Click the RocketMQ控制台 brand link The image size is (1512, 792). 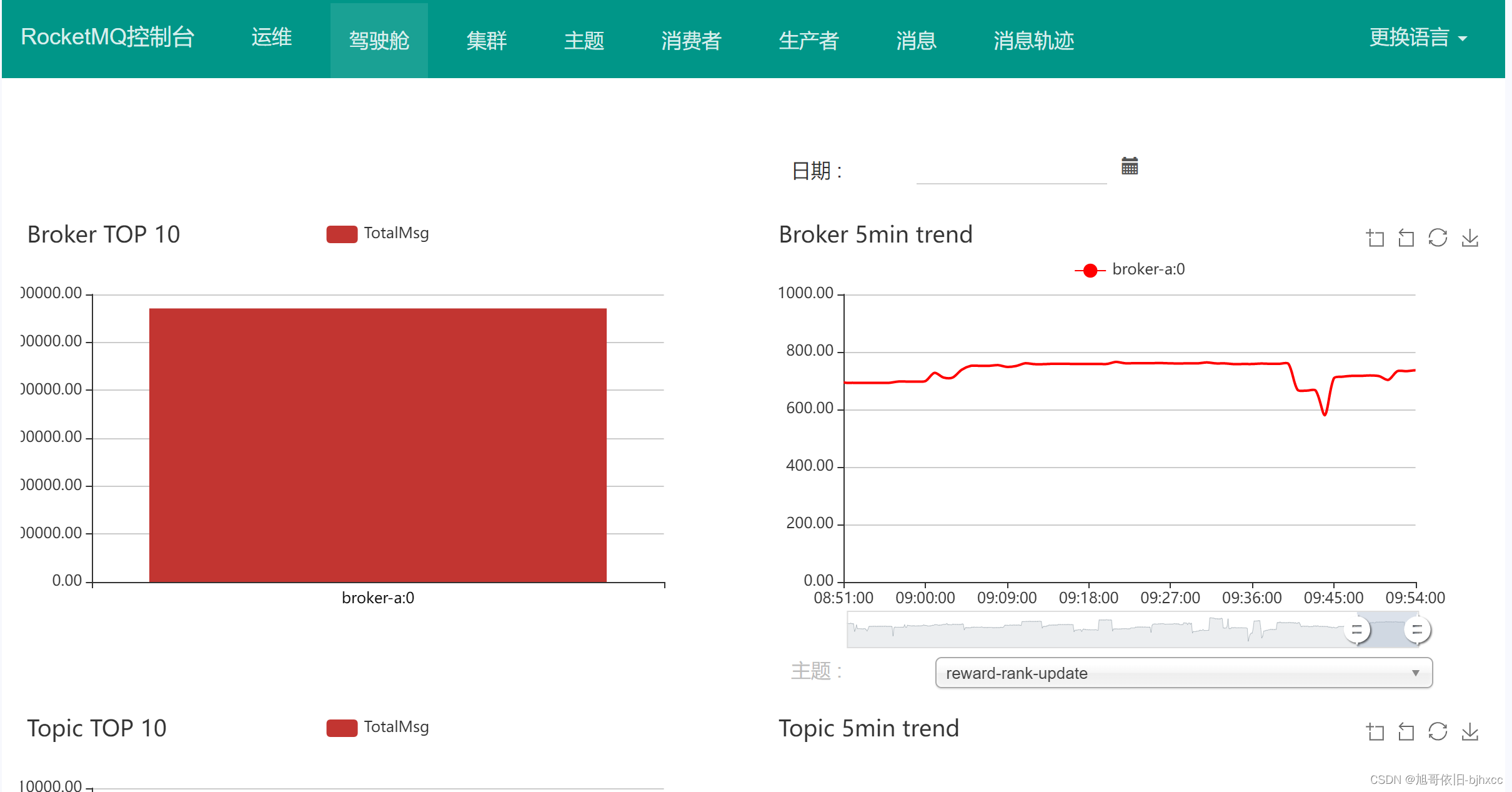(107, 37)
